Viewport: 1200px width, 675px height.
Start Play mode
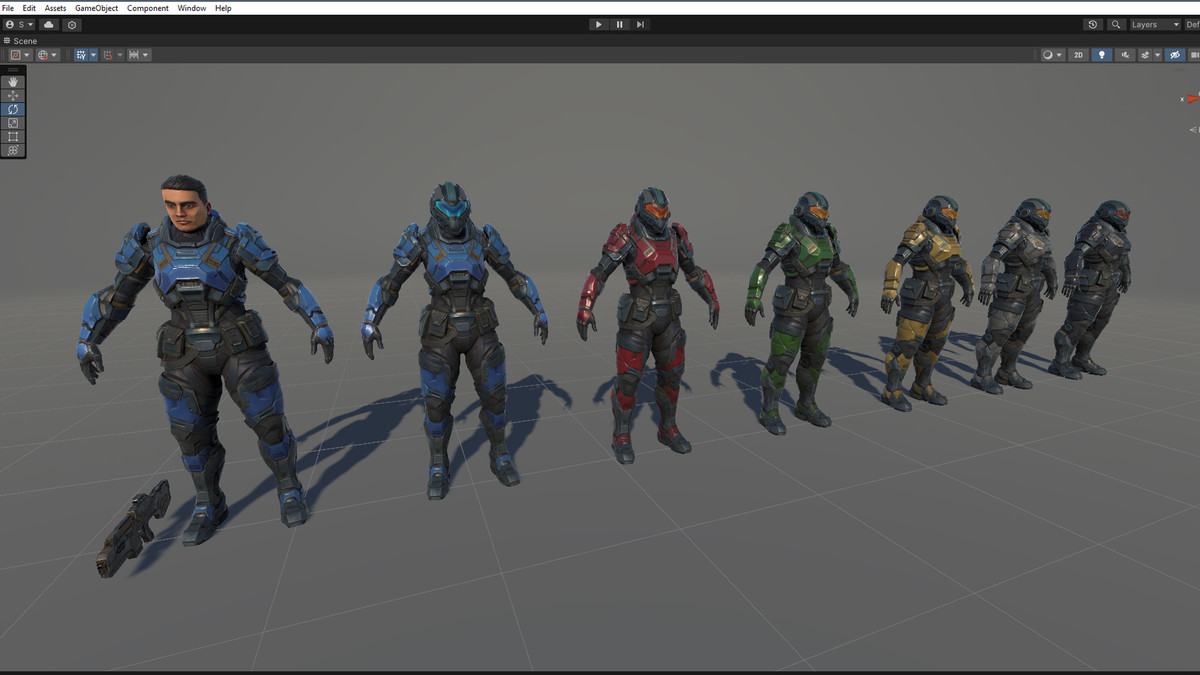598,24
